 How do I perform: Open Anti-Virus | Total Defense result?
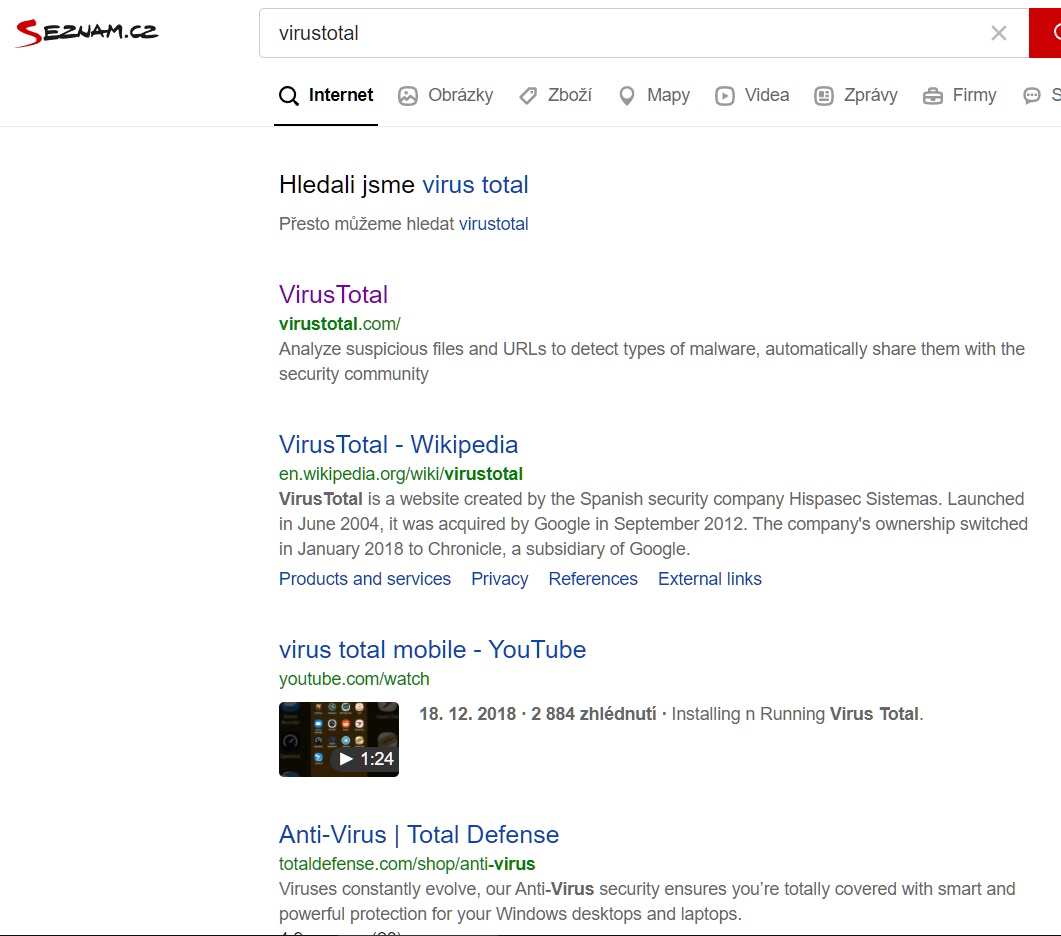click(419, 834)
